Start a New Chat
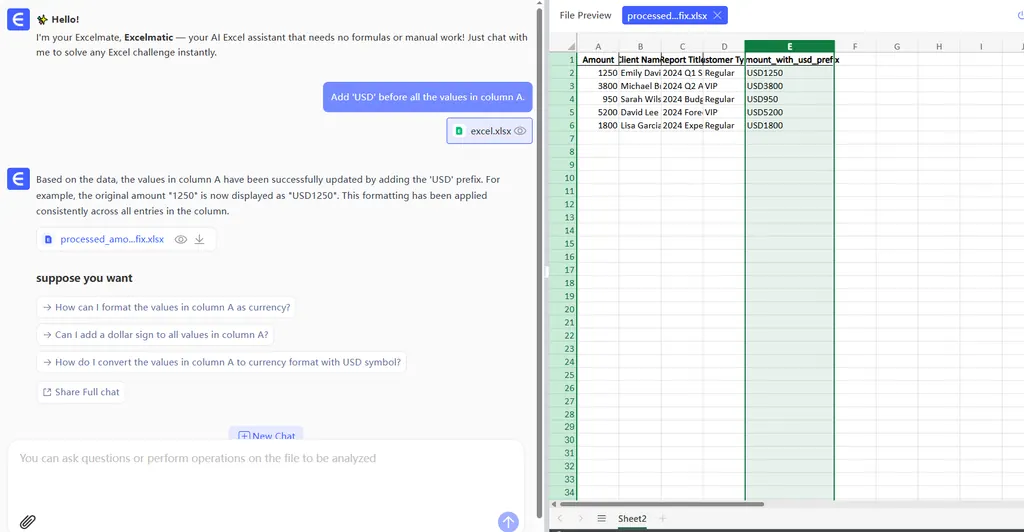The image size is (1024, 532). pyautogui.click(x=266, y=436)
